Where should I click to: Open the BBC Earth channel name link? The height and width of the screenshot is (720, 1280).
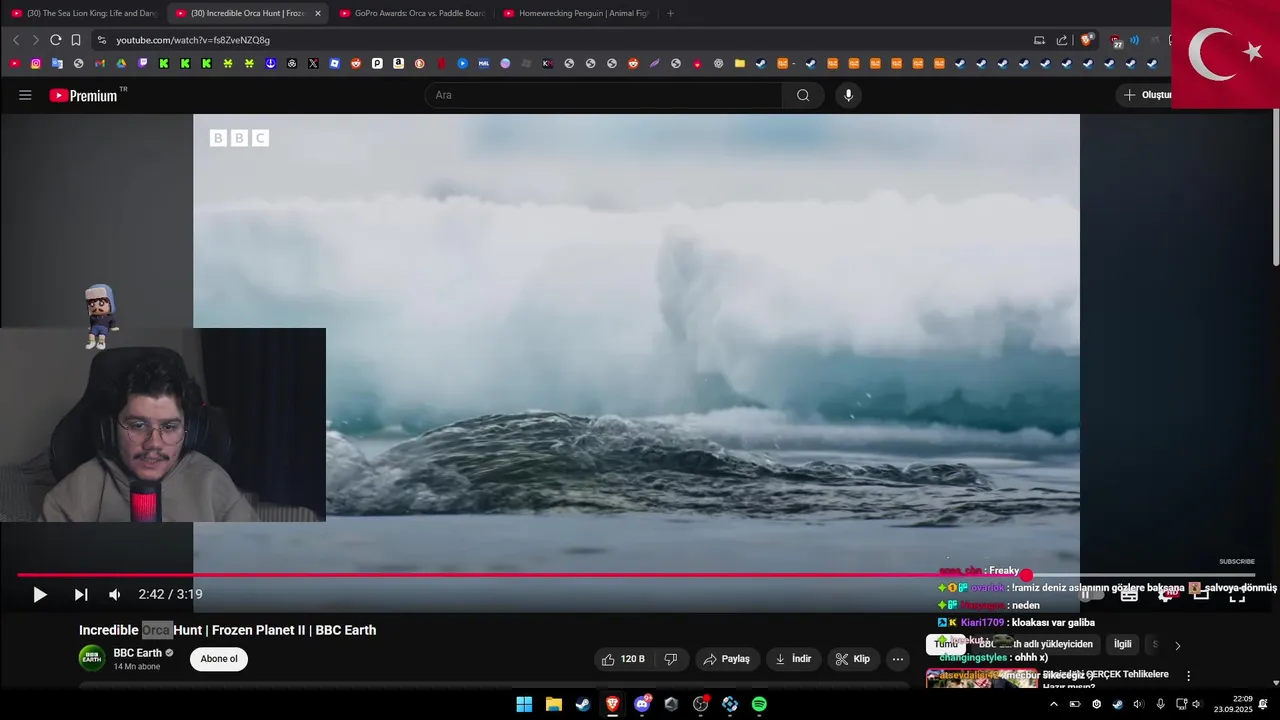point(137,653)
